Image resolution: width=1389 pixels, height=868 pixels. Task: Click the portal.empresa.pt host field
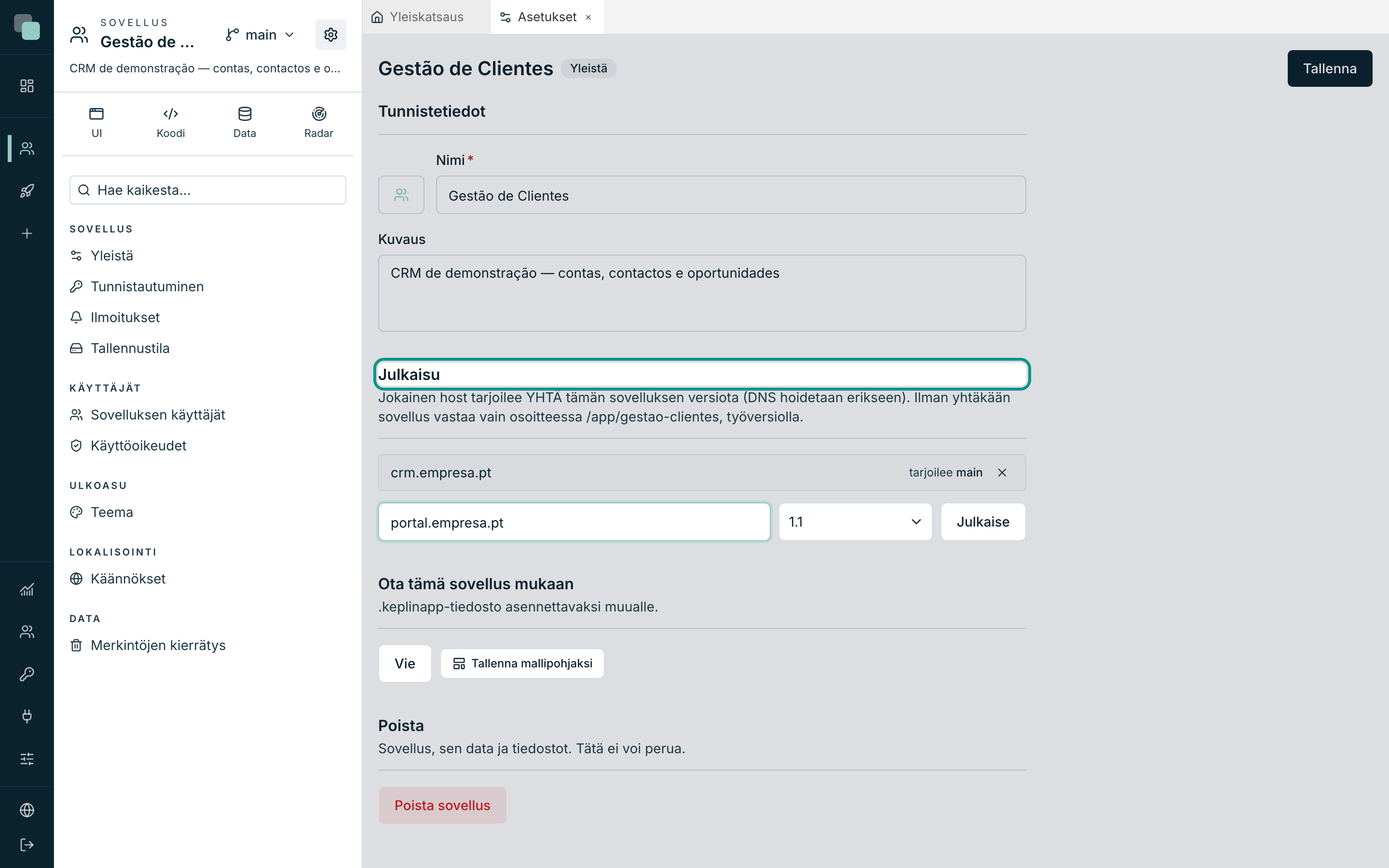(x=574, y=522)
